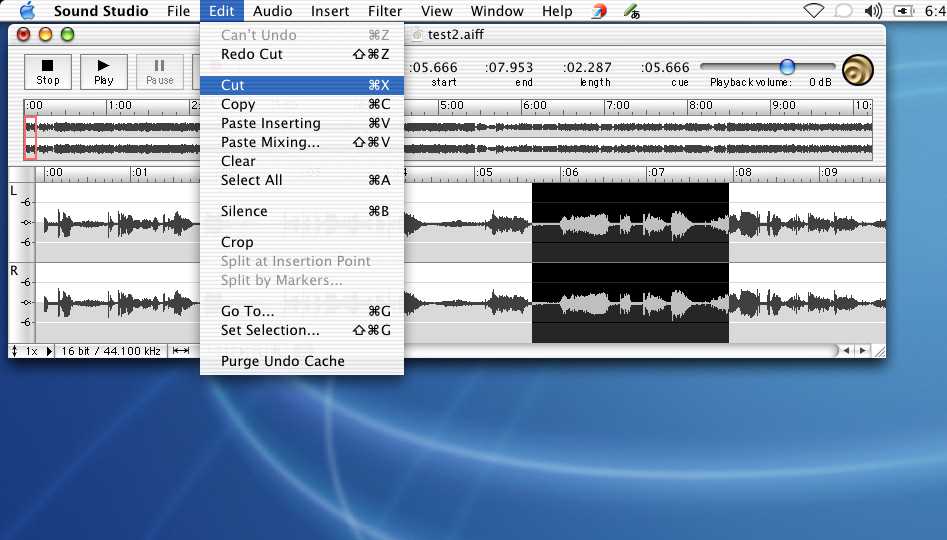The image size is (947, 540).
Task: Open the Apple menu icon
Action: click(x=27, y=11)
